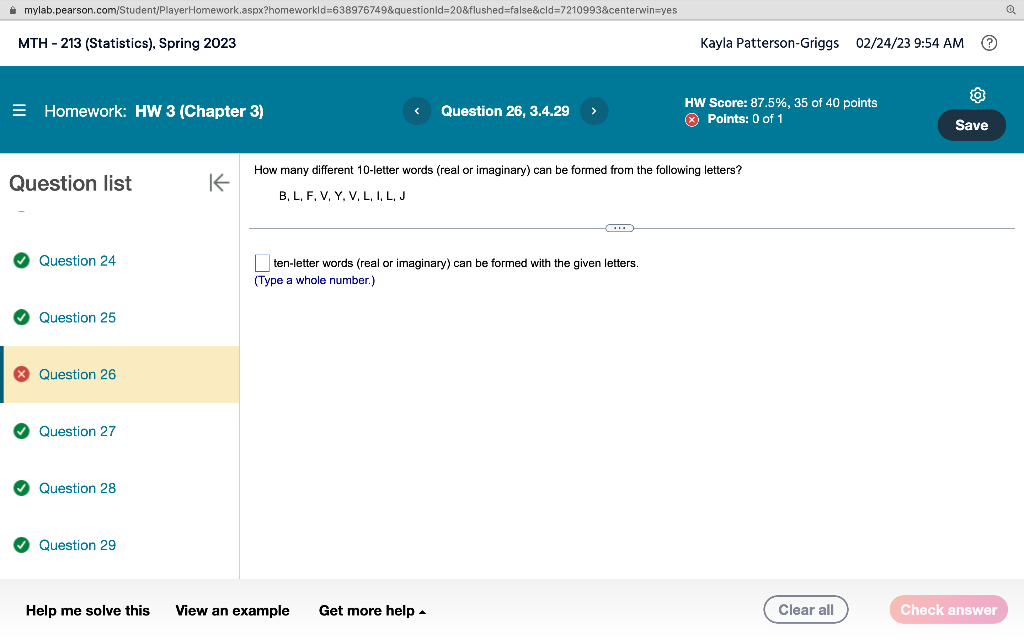Open View an example
The image size is (1024, 640).
231,610
